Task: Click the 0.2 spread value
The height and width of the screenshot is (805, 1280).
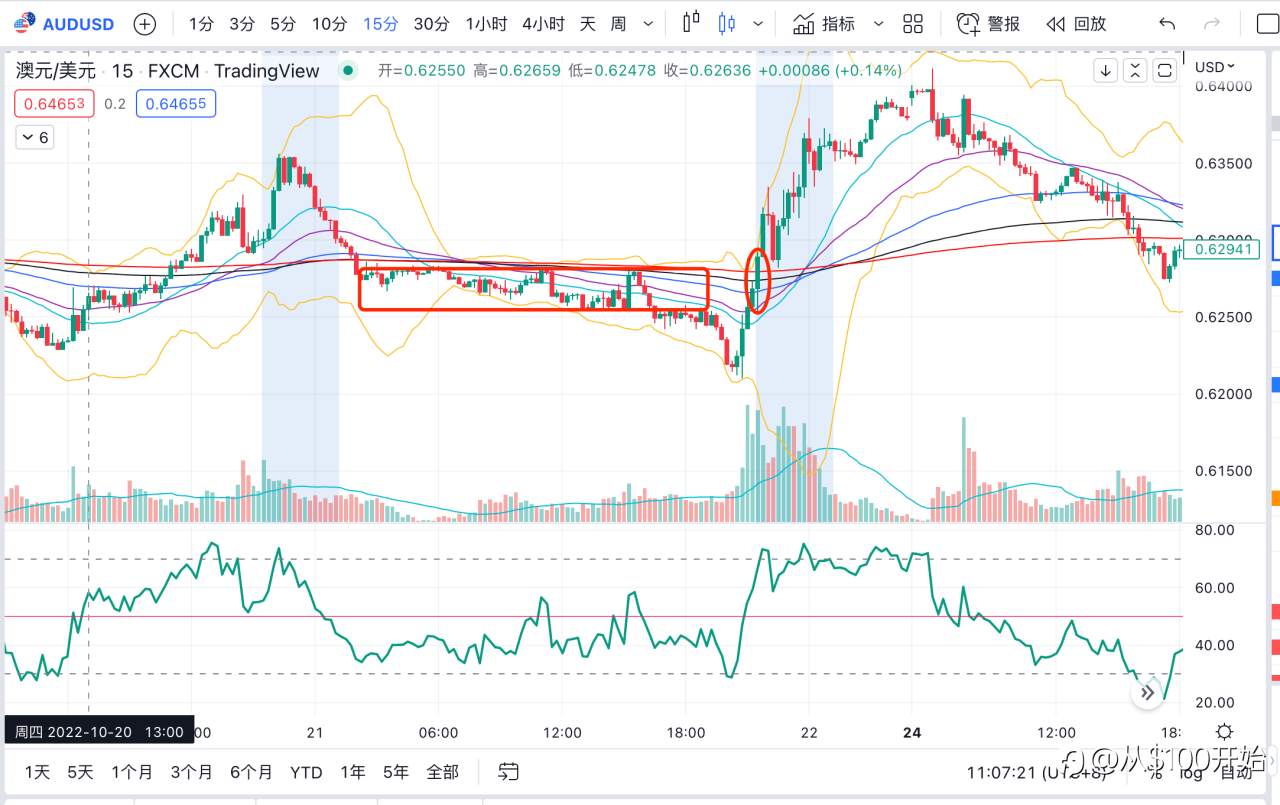Action: pos(115,103)
